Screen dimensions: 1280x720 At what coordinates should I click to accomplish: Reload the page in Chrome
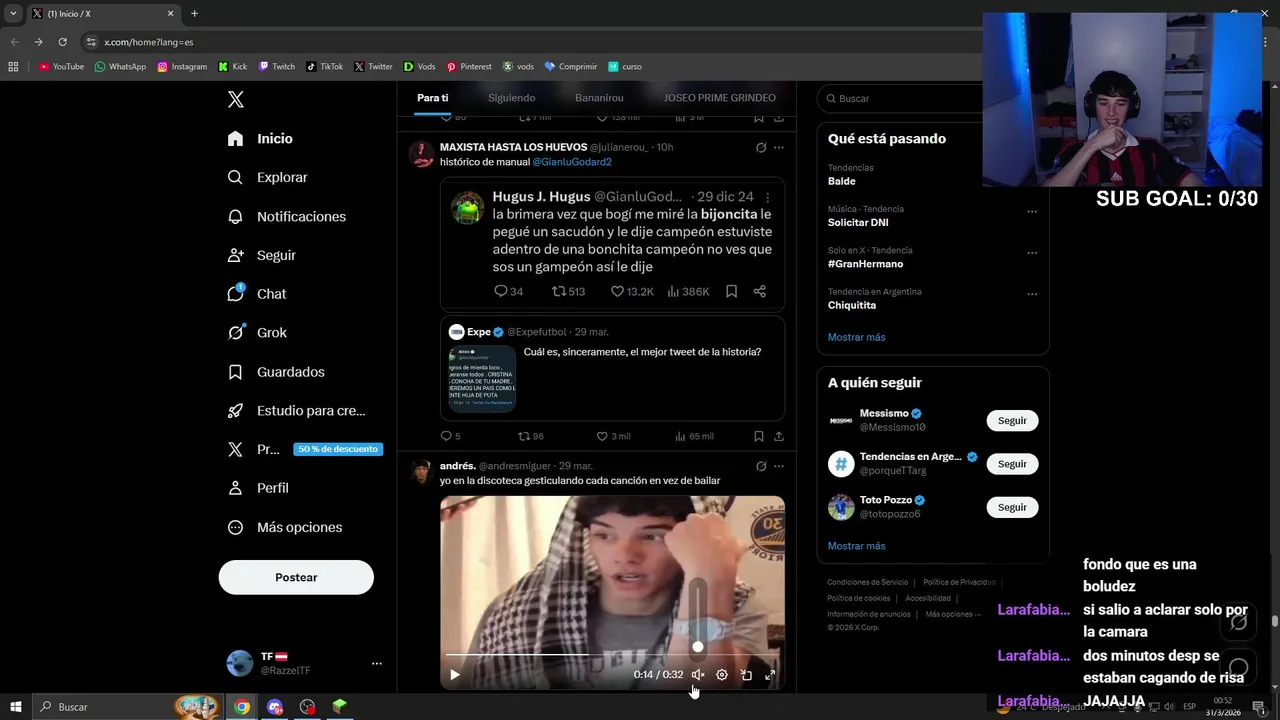click(x=62, y=42)
